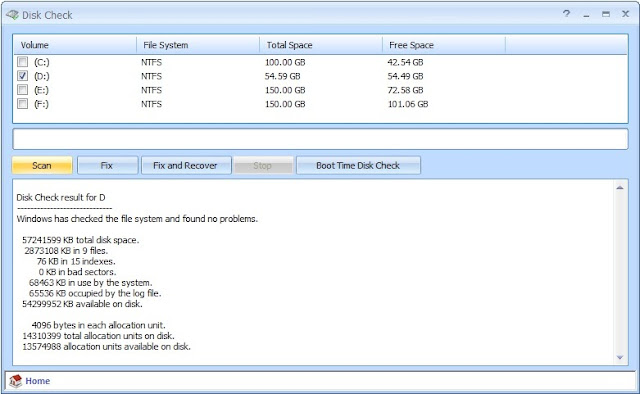The width and height of the screenshot is (640, 394).
Task: Click '54299952 KB available on disk' line
Action: tap(82, 304)
